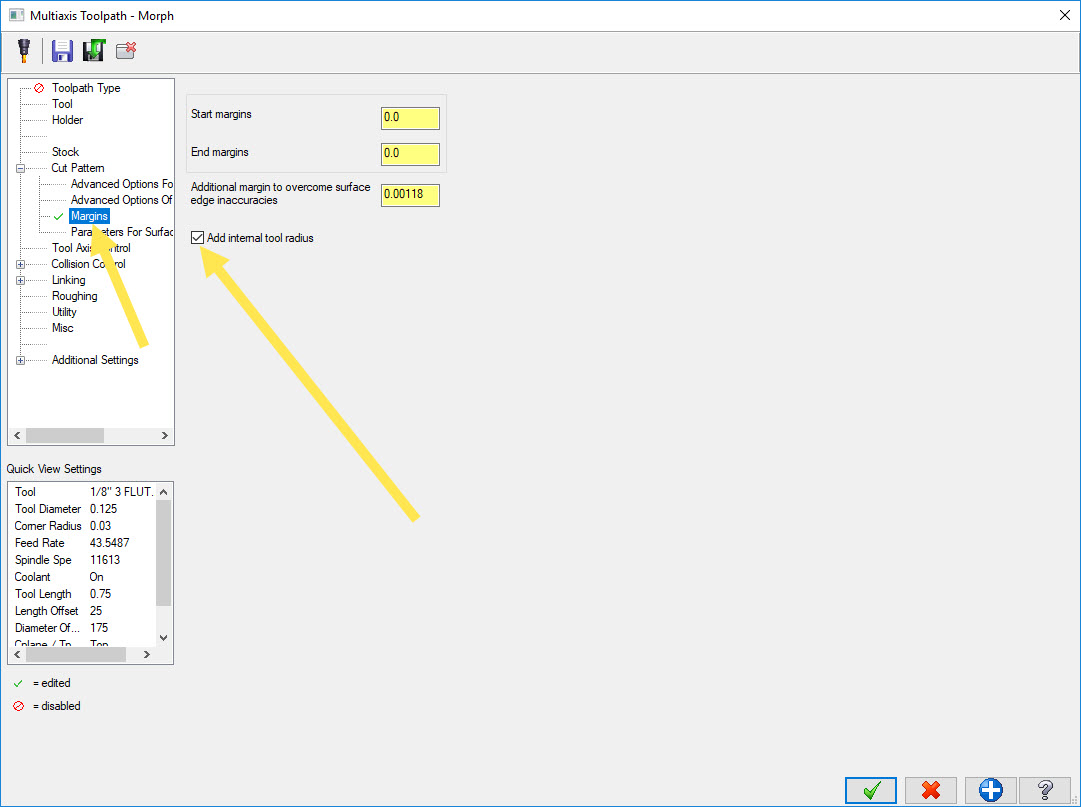The image size is (1081, 807).
Task: Click the Start margins input field
Action: [410, 118]
